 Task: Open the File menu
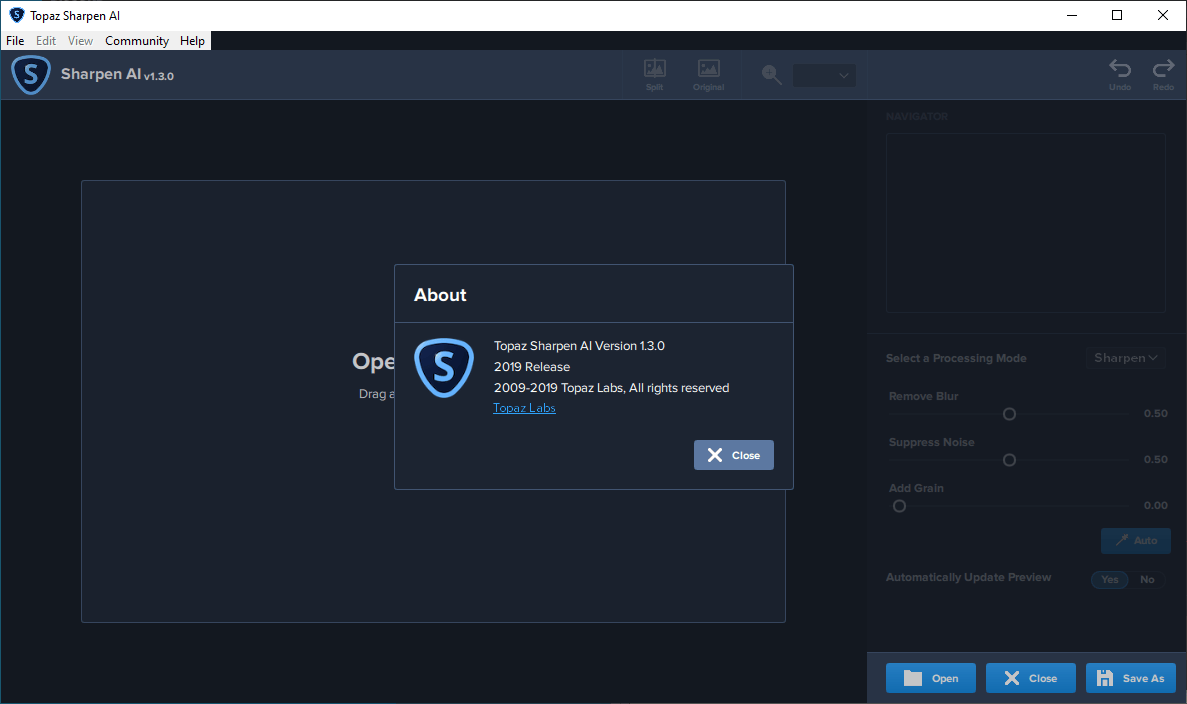pyautogui.click(x=15, y=41)
